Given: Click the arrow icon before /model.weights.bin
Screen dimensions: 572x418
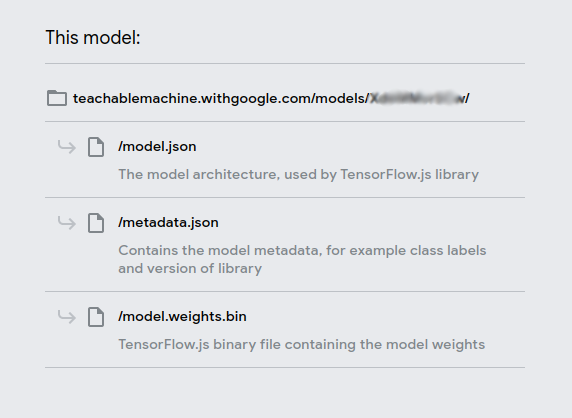Looking at the screenshot, I should [67, 317].
